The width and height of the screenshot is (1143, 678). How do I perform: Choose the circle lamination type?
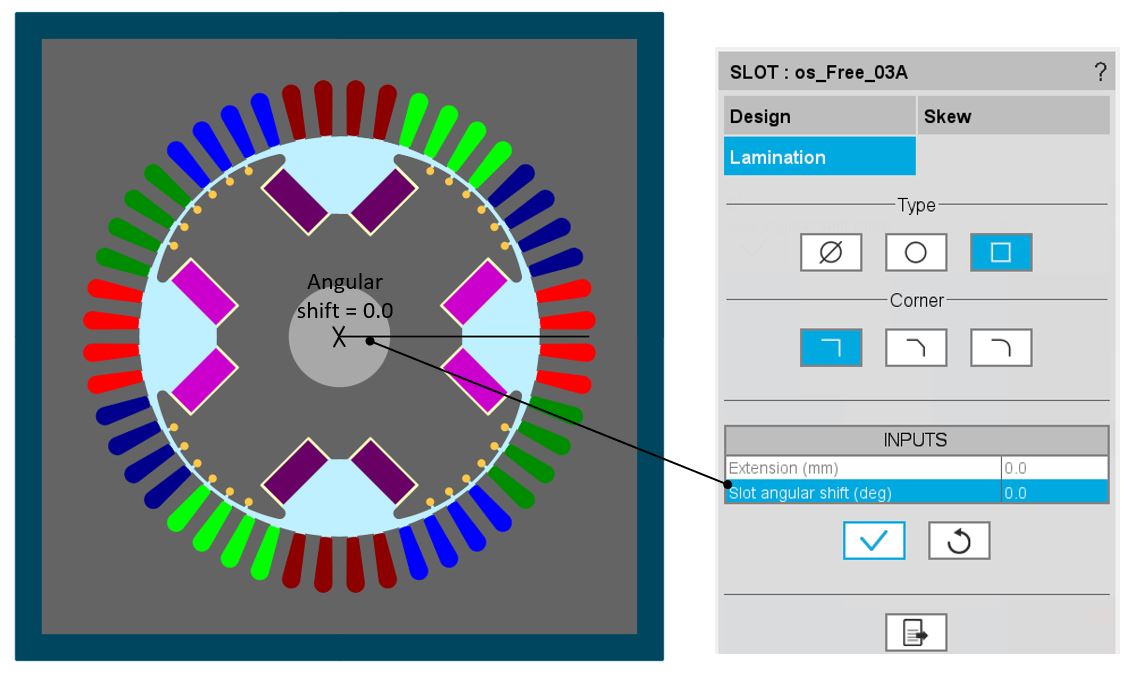click(916, 253)
